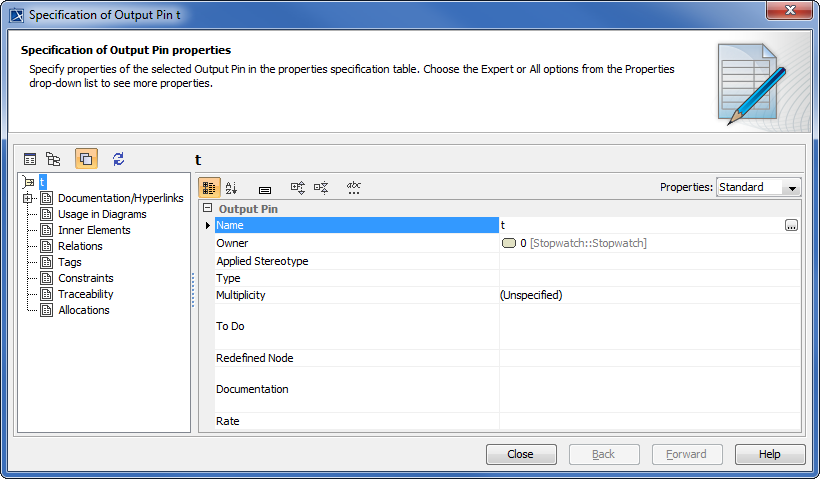The image size is (820, 479).
Task: Select the Traceability tree item
Action: tap(86, 294)
